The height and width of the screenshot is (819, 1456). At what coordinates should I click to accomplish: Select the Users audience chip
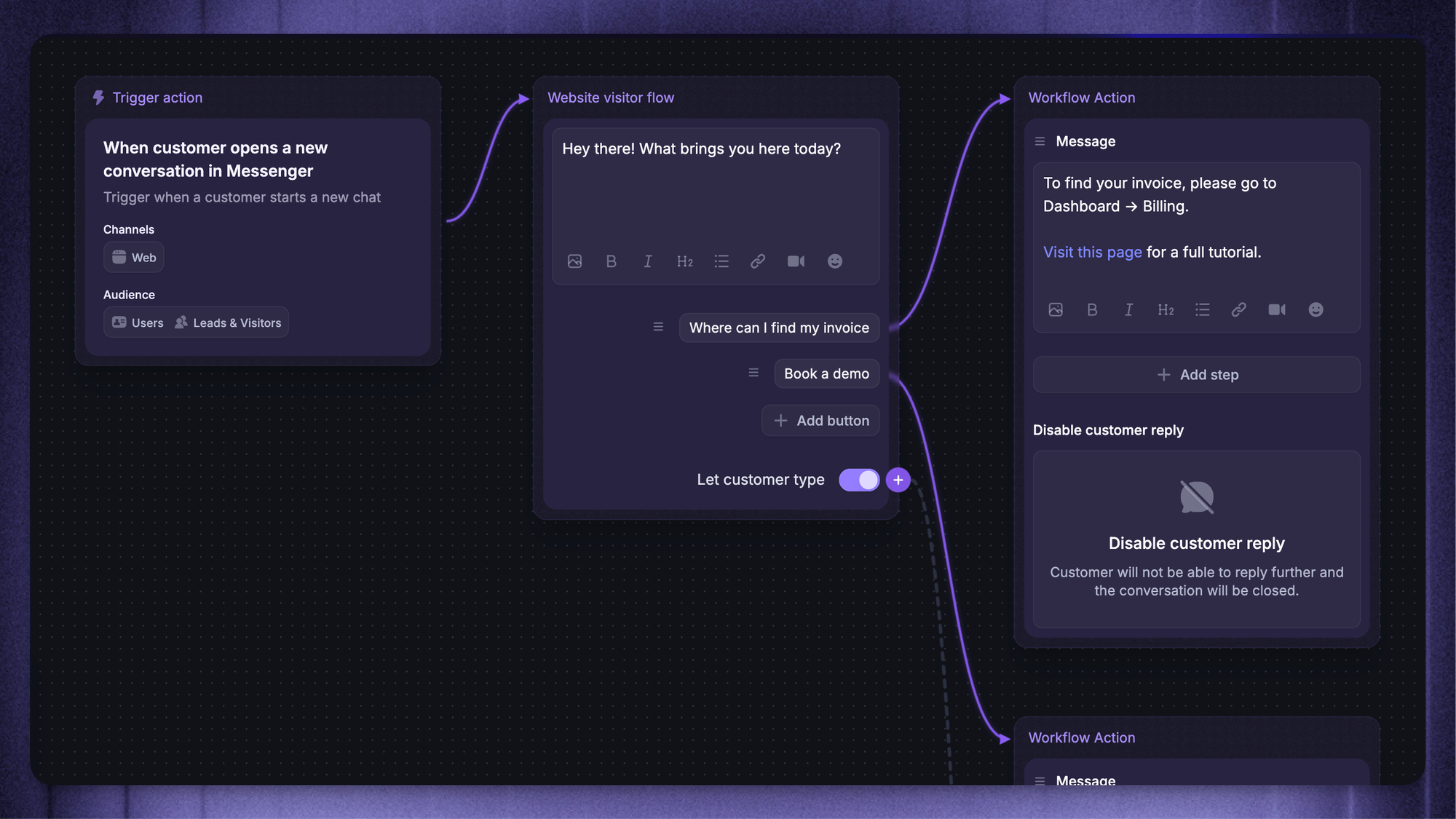138,323
